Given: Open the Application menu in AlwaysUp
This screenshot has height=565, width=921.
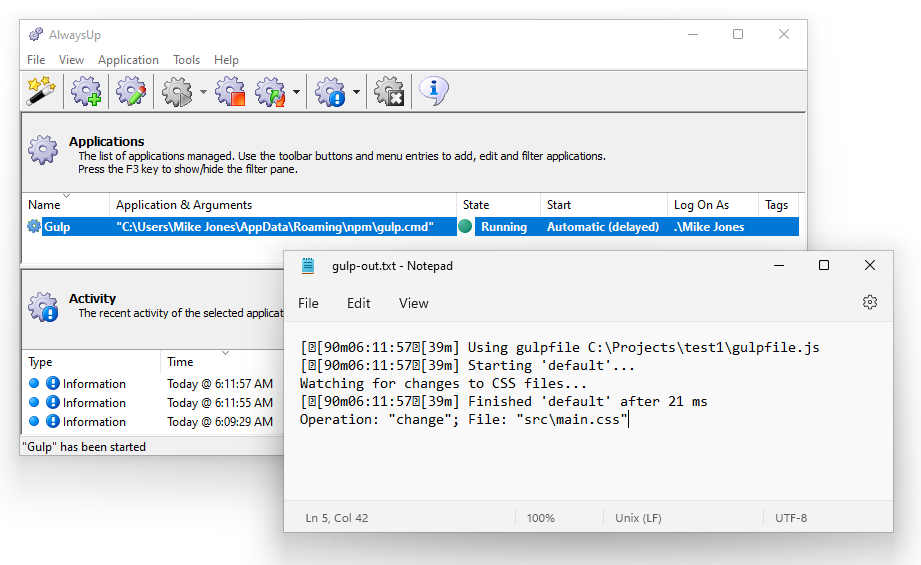Looking at the screenshot, I should pyautogui.click(x=128, y=60).
